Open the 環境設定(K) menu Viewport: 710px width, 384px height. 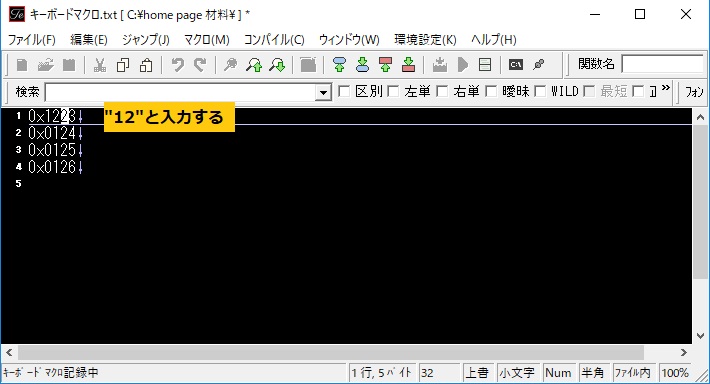pyautogui.click(x=425, y=40)
